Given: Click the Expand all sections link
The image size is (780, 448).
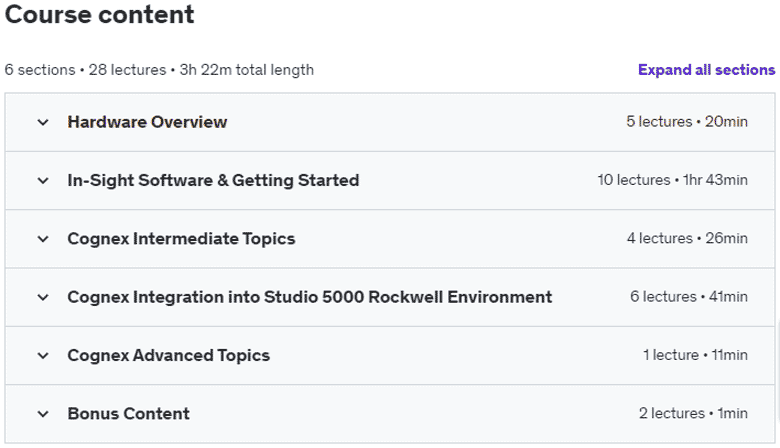Looking at the screenshot, I should (x=706, y=70).
